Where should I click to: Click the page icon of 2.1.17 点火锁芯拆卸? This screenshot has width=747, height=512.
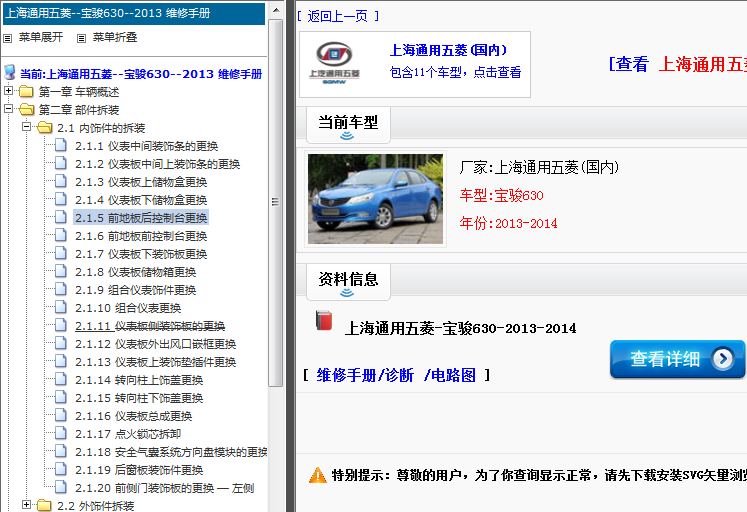click(61, 433)
